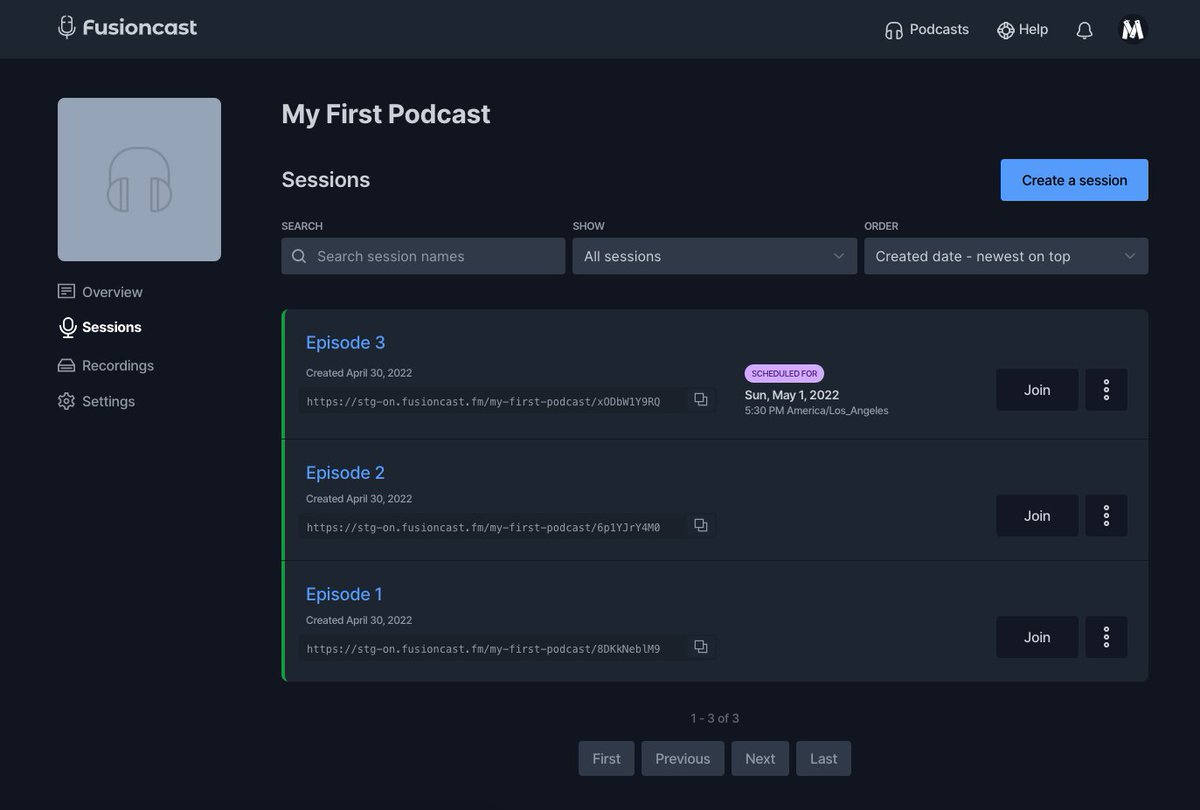The image size is (1200, 810).
Task: Join the Episode 1 session
Action: pyautogui.click(x=1037, y=637)
